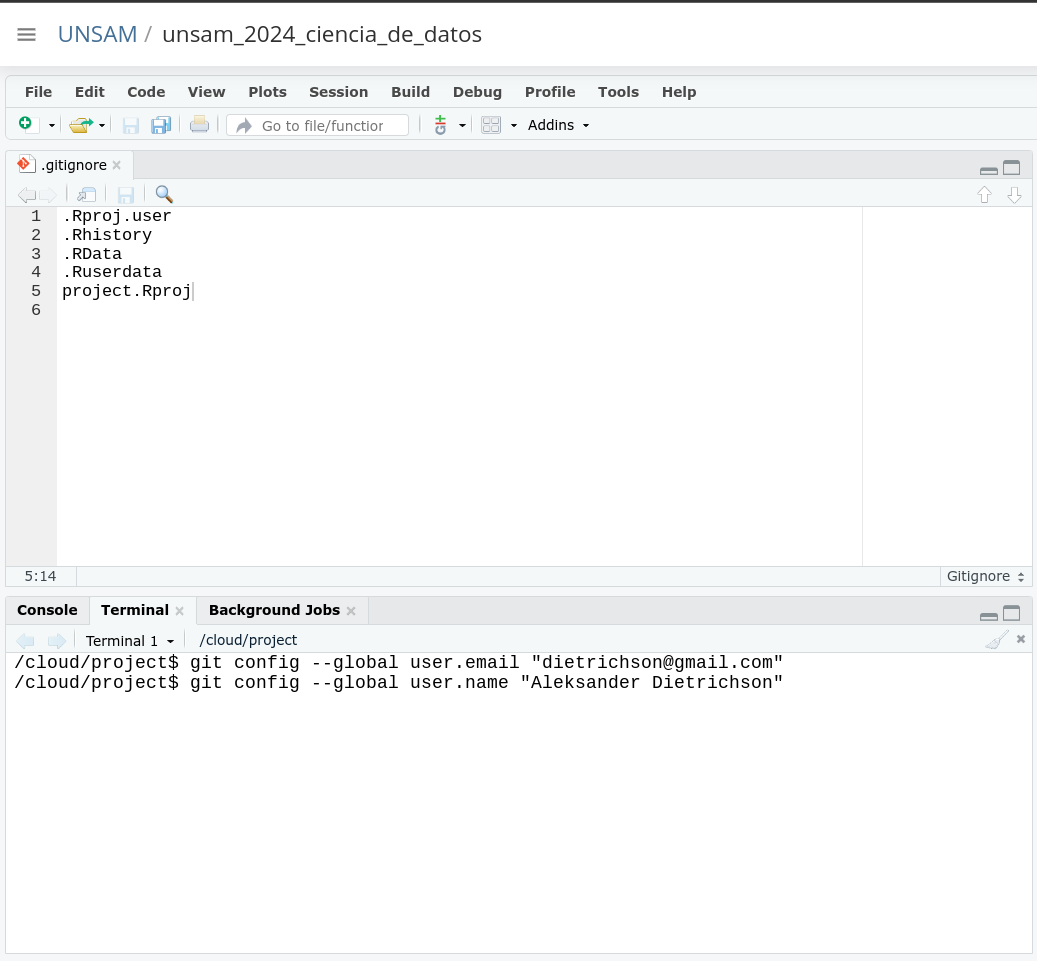Click Show in new window icon
The height and width of the screenshot is (961, 1037).
click(x=87, y=194)
